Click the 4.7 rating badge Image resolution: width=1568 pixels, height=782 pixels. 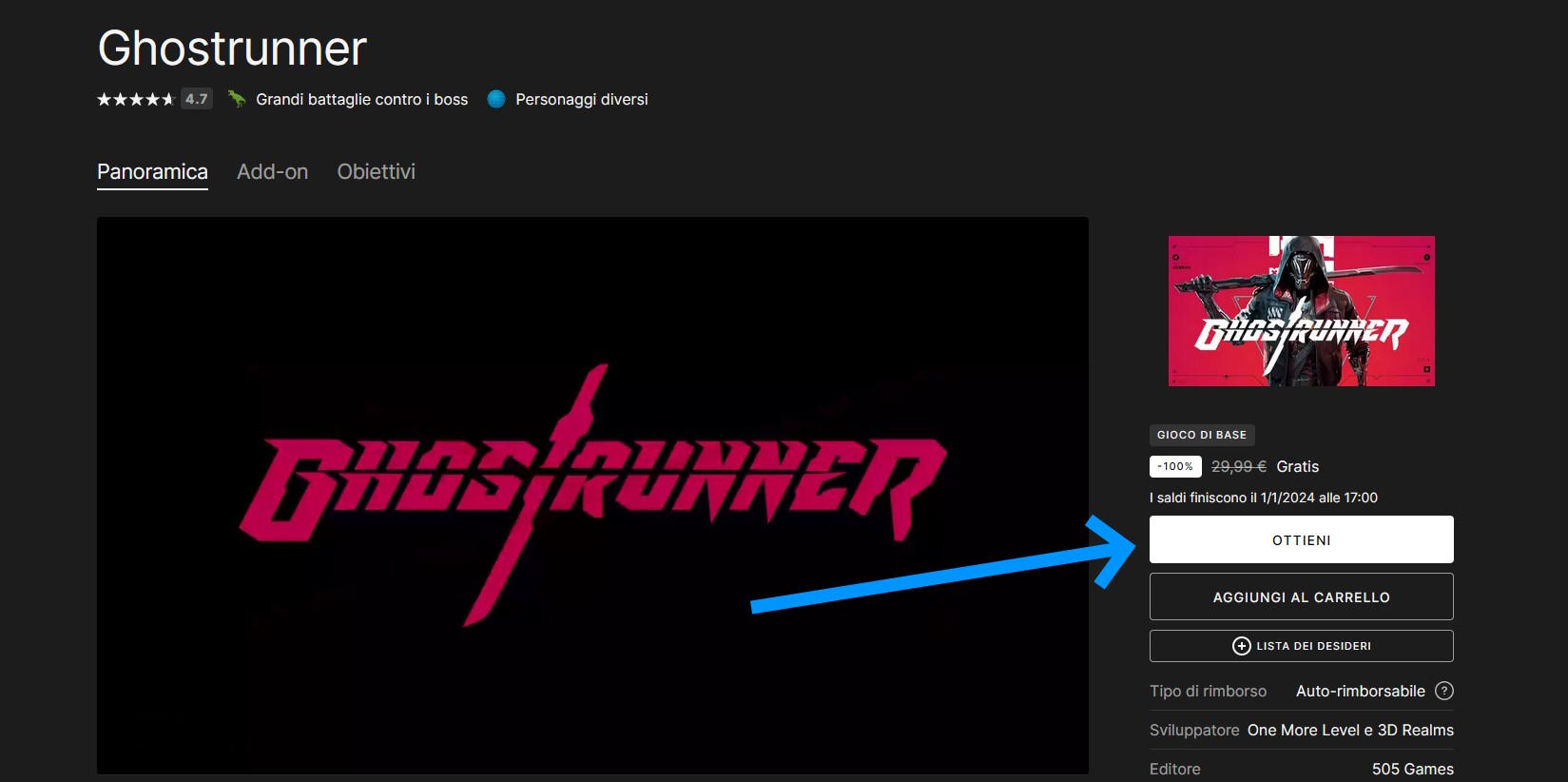197,99
